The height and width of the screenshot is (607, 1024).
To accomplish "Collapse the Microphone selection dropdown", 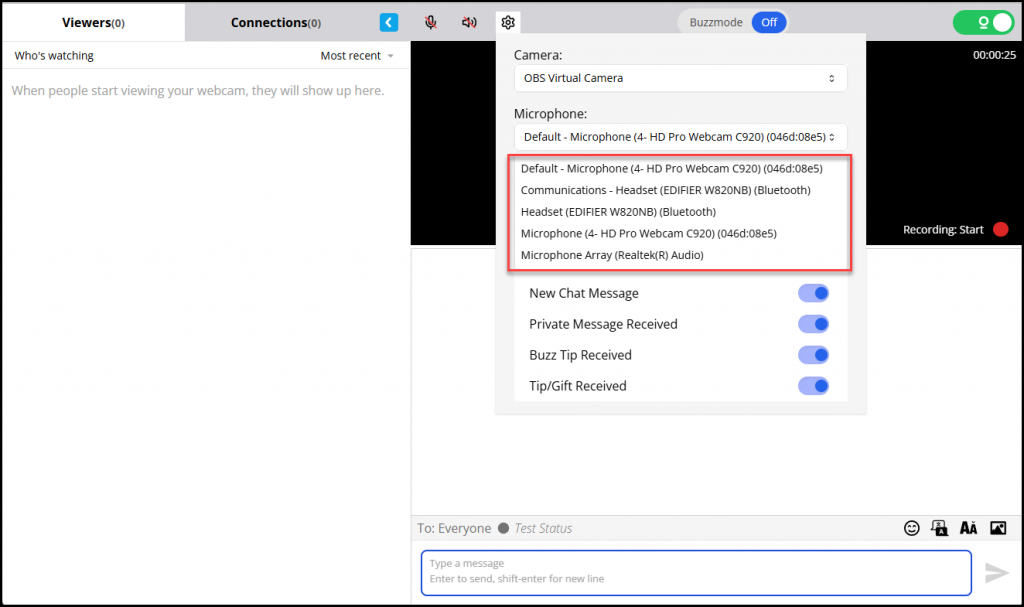I will (x=680, y=137).
